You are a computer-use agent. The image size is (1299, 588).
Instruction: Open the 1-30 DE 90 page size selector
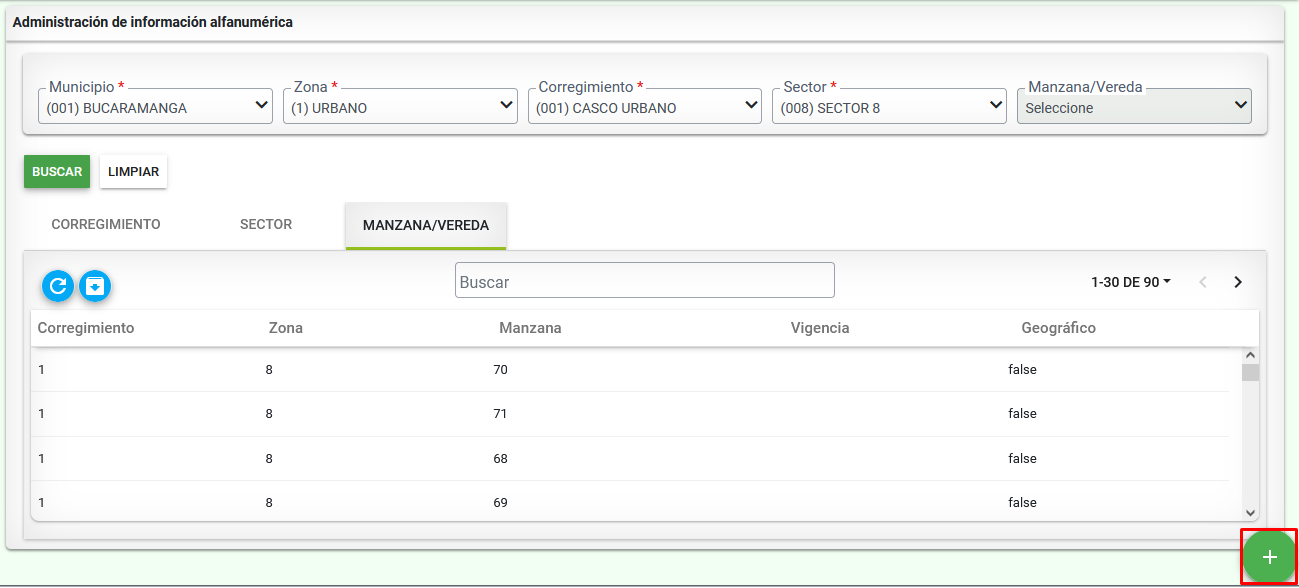tap(1131, 282)
